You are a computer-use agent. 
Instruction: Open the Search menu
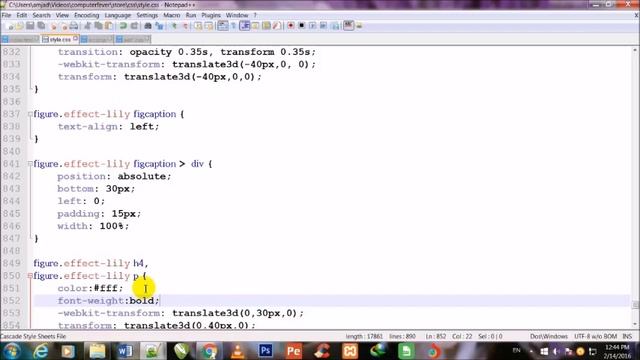pos(42,15)
